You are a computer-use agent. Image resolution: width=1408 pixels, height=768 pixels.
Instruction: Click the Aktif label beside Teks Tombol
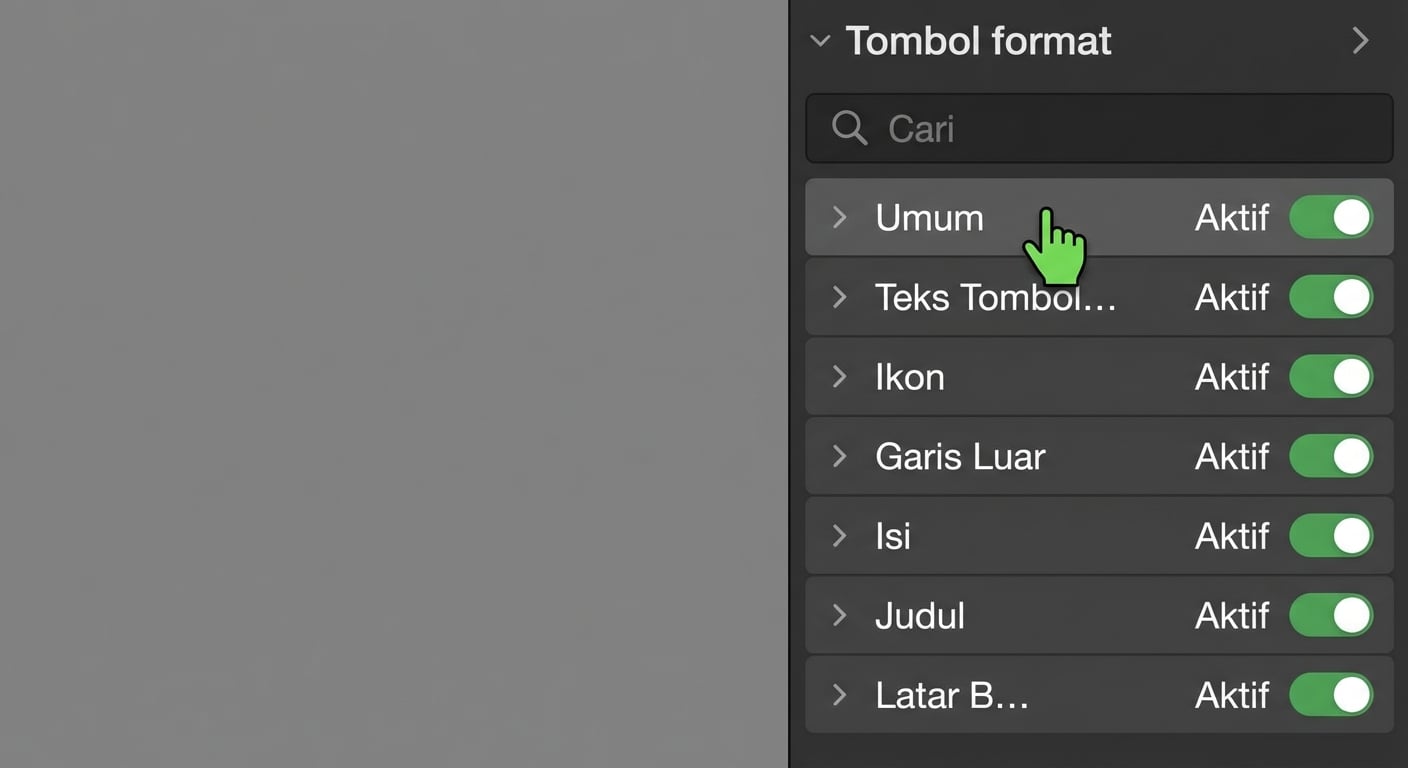coord(1232,297)
